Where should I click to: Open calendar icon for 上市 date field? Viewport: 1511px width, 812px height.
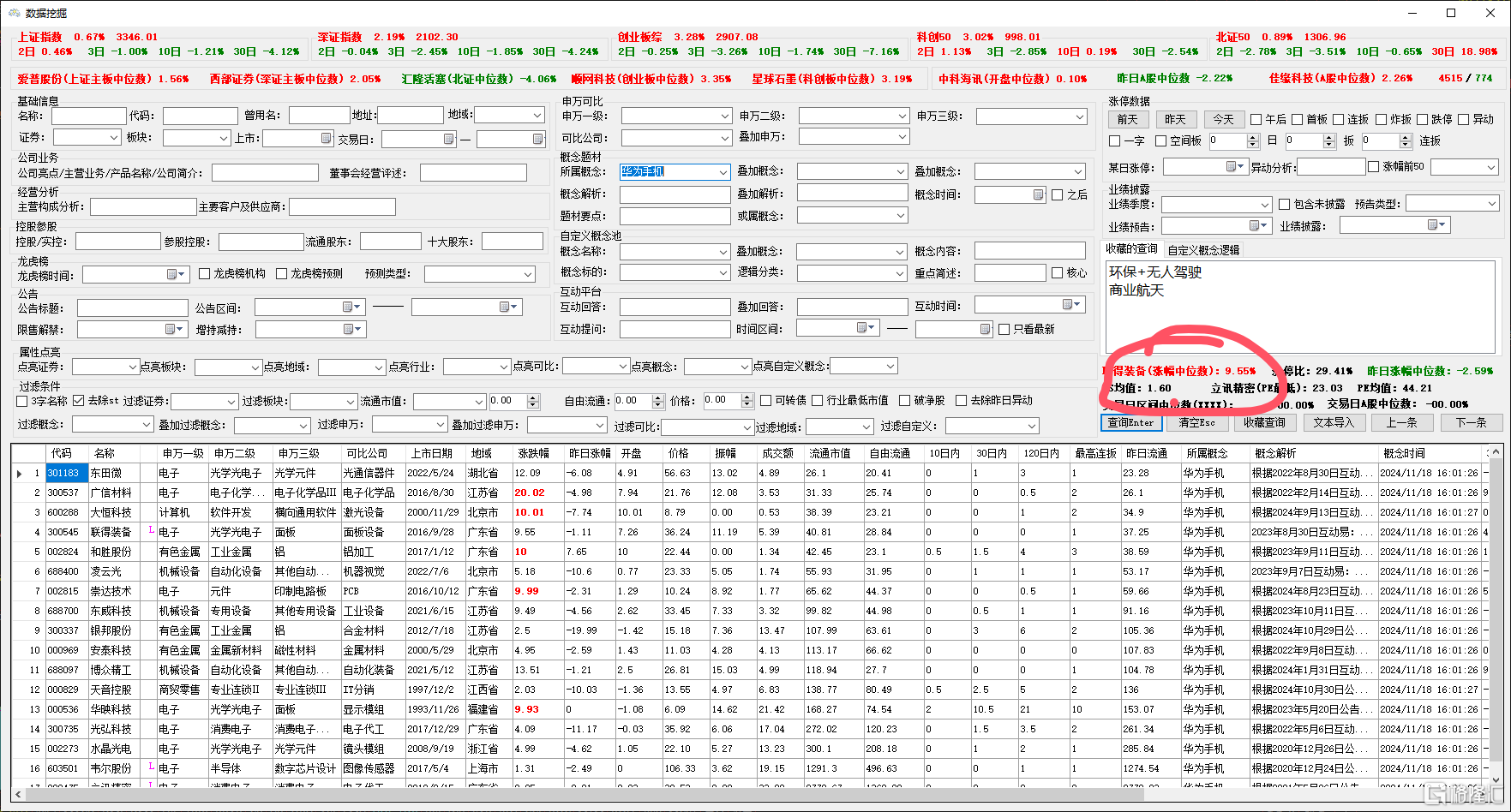[x=326, y=138]
